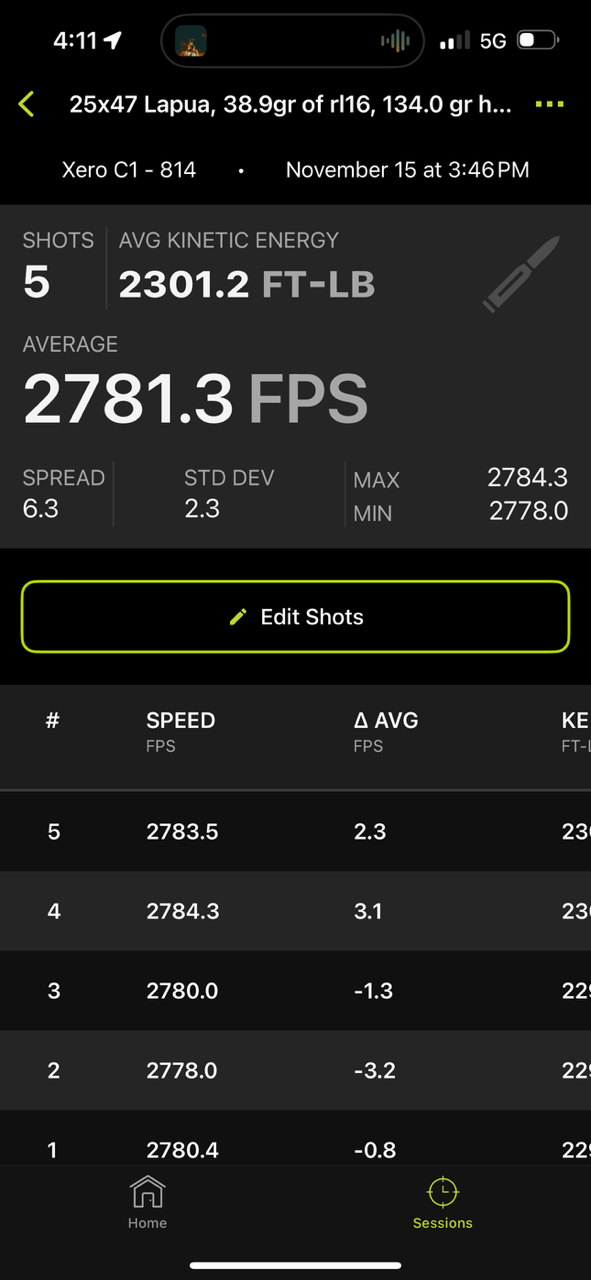Tap the Sessions crosshair icon
Viewport: 591px width, 1280px height.
point(443,1192)
